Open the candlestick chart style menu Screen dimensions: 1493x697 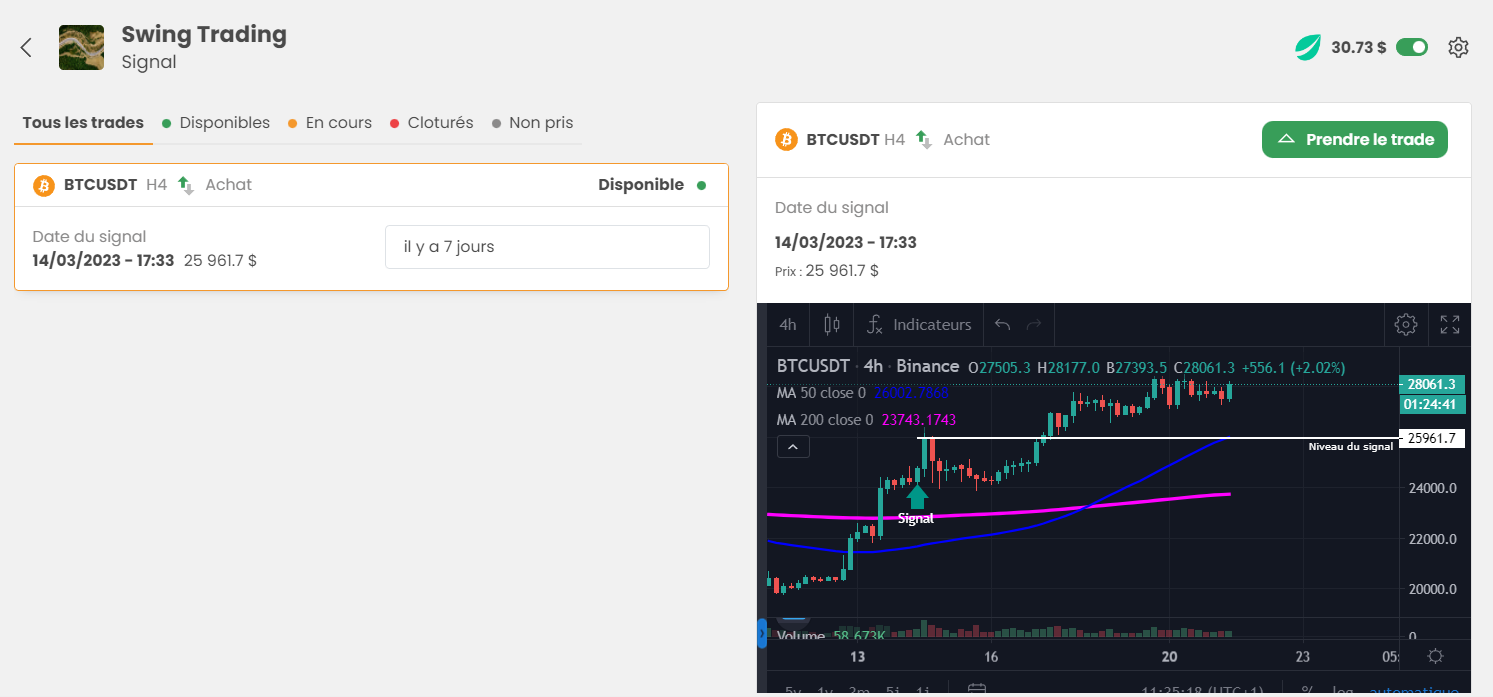click(831, 324)
